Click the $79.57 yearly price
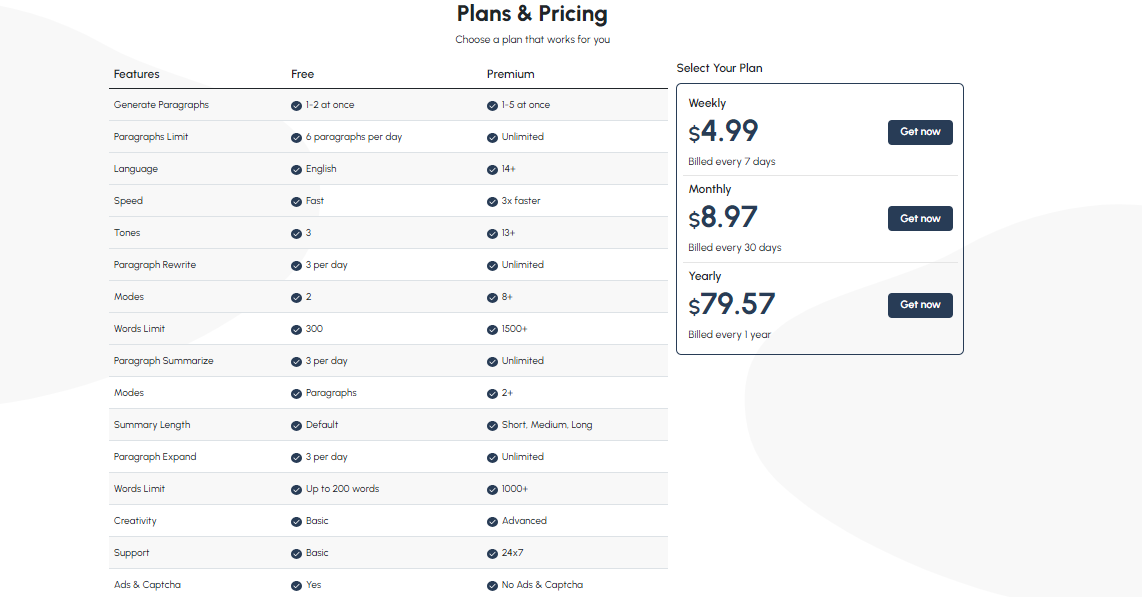 pyautogui.click(x=731, y=304)
